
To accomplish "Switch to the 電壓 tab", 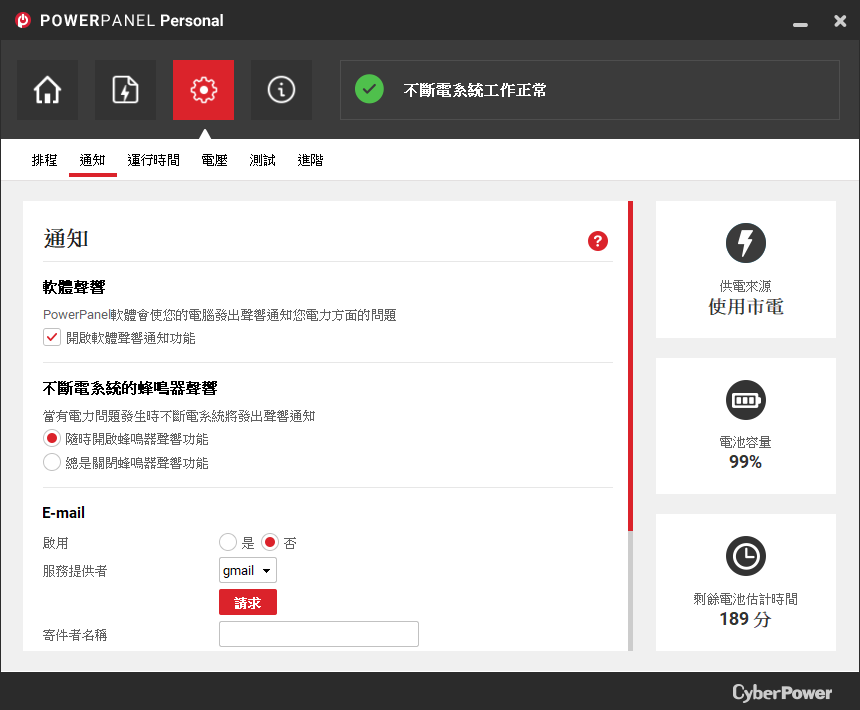I will click(x=214, y=160).
